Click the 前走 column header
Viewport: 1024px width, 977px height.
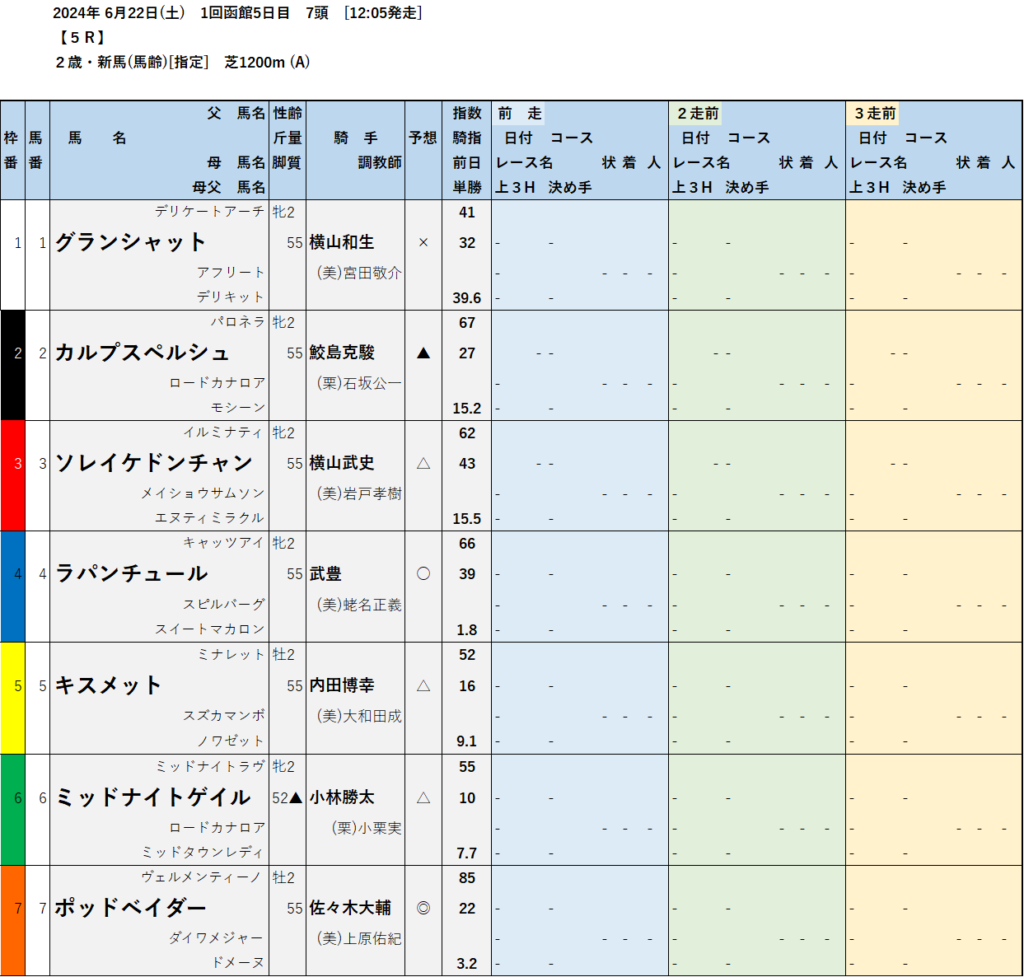(x=519, y=113)
